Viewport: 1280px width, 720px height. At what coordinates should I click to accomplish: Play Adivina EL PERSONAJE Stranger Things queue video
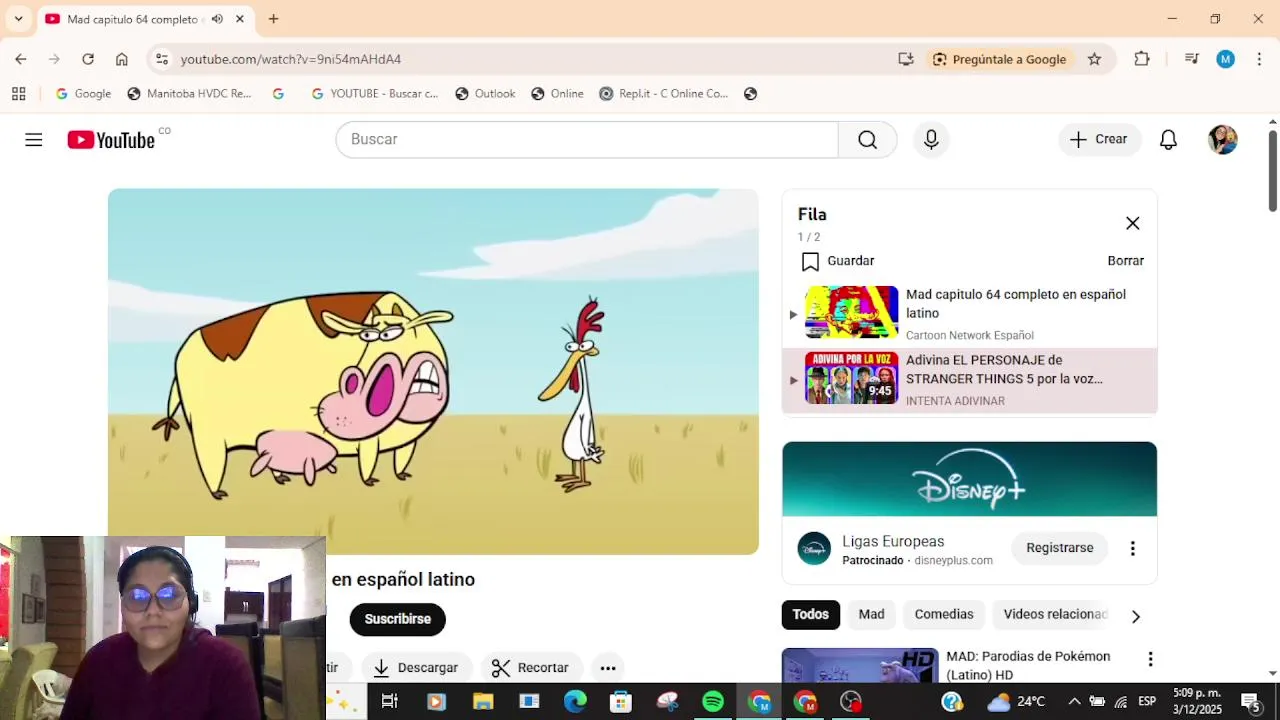coord(970,379)
